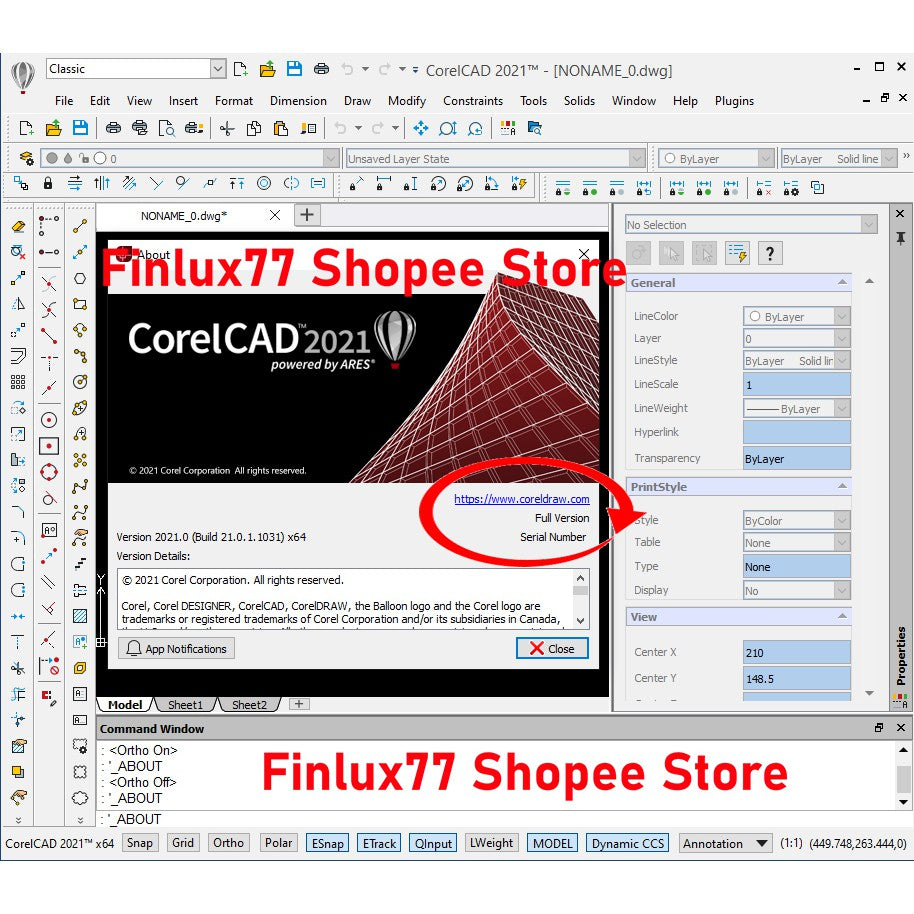Screen dimensions: 914x914
Task: Open the Classic workspace dropdown
Action: (x=220, y=68)
